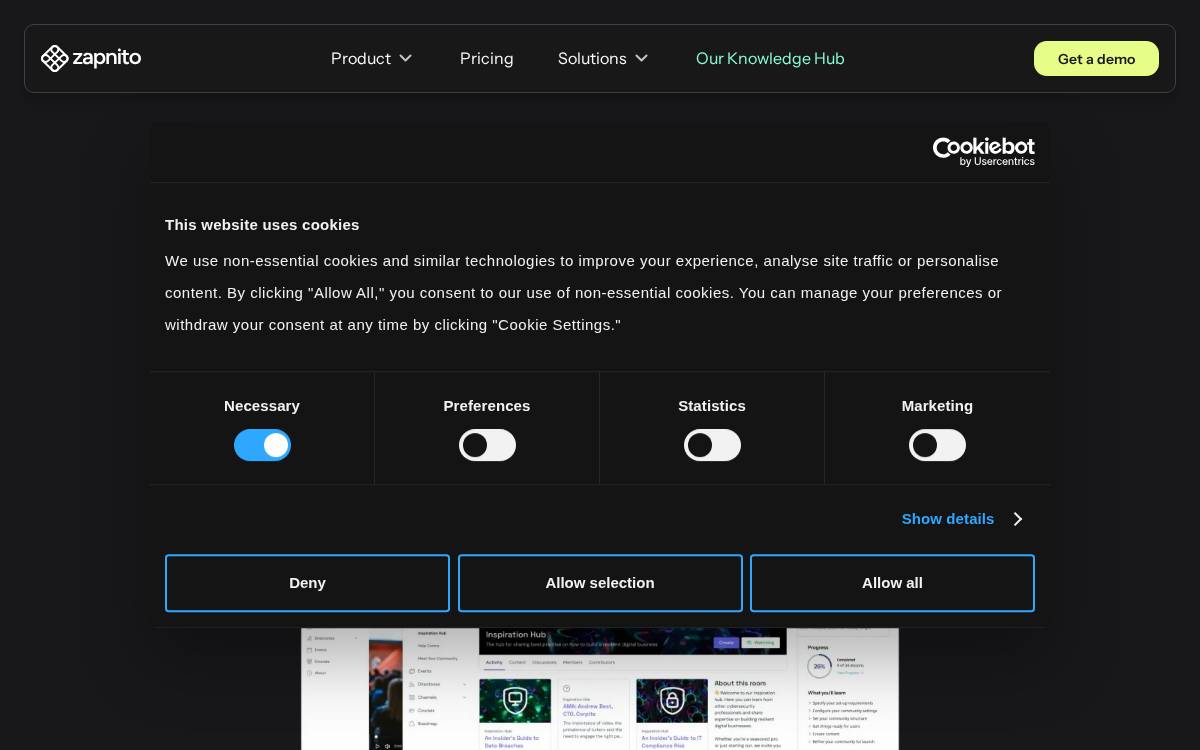
Task: Click the product screenshot preview below the dialog
Action: tap(600, 689)
